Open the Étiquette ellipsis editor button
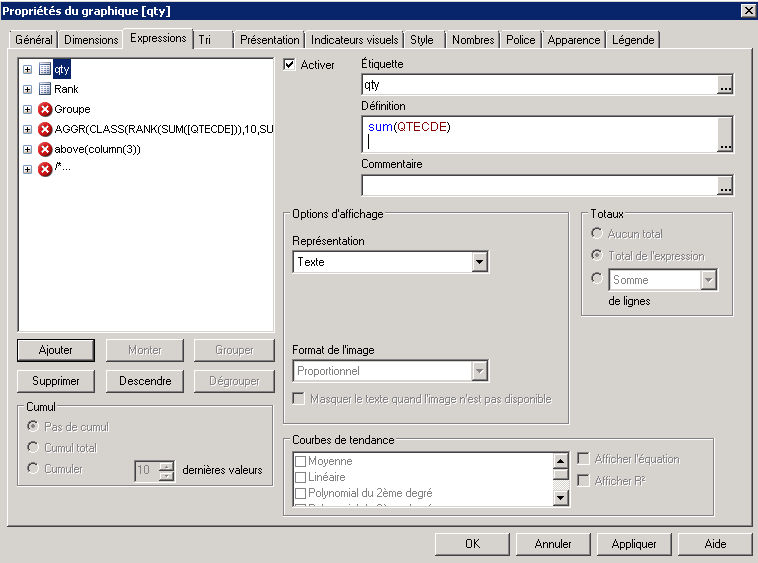The height and width of the screenshot is (563, 758). pyautogui.click(x=725, y=85)
